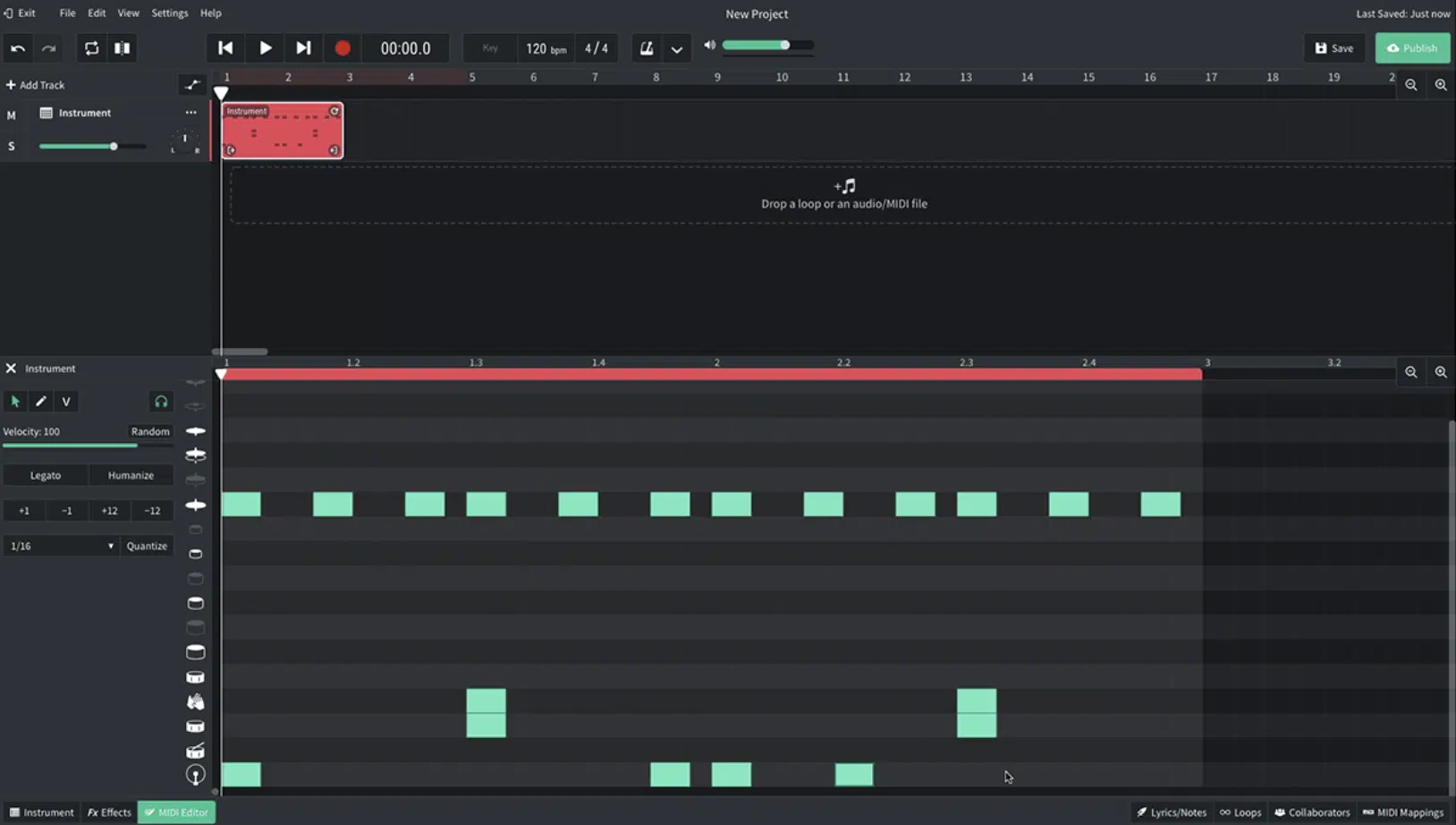The height and width of the screenshot is (825, 1456).
Task: Click the Exit button
Action: (20, 13)
